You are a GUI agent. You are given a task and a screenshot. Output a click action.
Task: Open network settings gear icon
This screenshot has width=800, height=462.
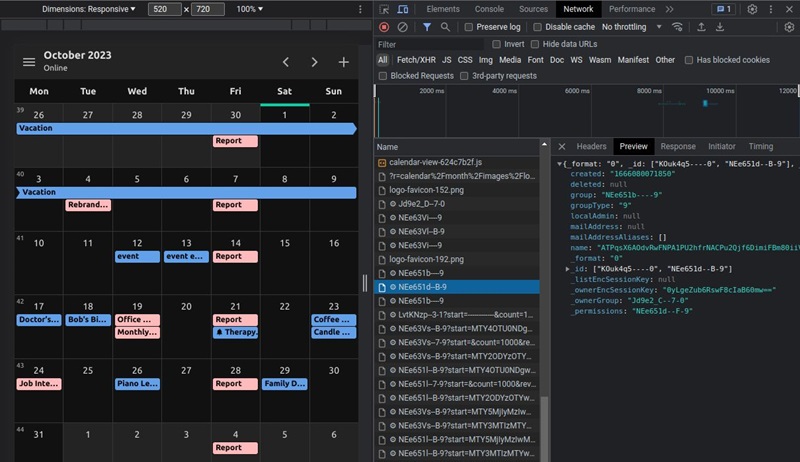(x=789, y=27)
